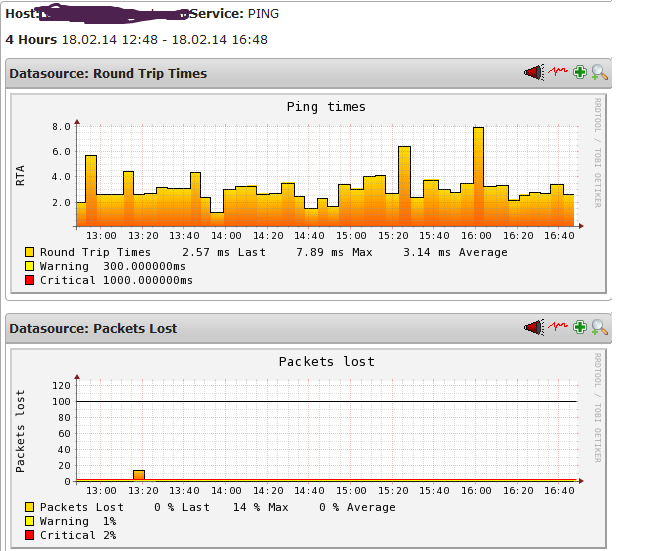Click the Datasource: Round Trip Times header
This screenshot has width=647, height=551.
pyautogui.click(x=108, y=73)
